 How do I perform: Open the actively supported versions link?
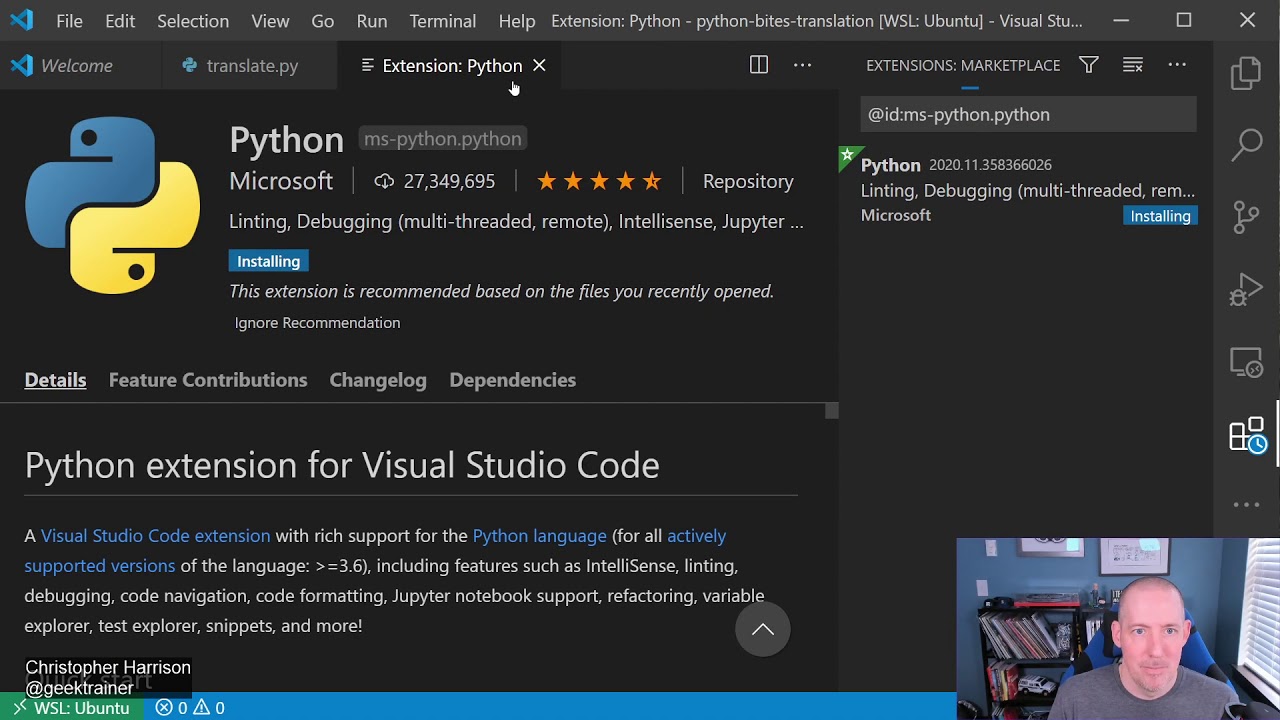375,551
